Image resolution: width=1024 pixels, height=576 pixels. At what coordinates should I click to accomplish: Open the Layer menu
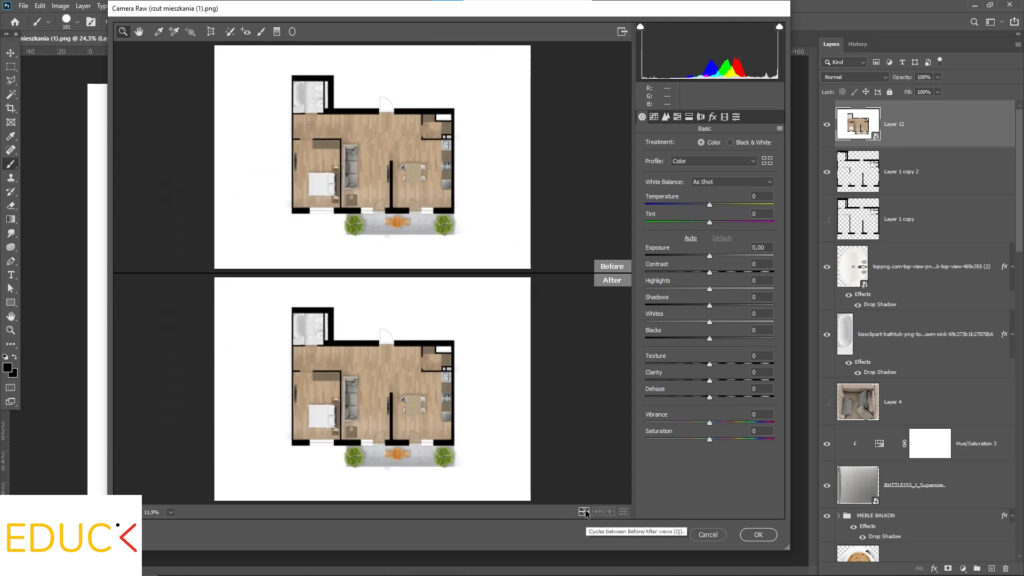[x=81, y=5]
